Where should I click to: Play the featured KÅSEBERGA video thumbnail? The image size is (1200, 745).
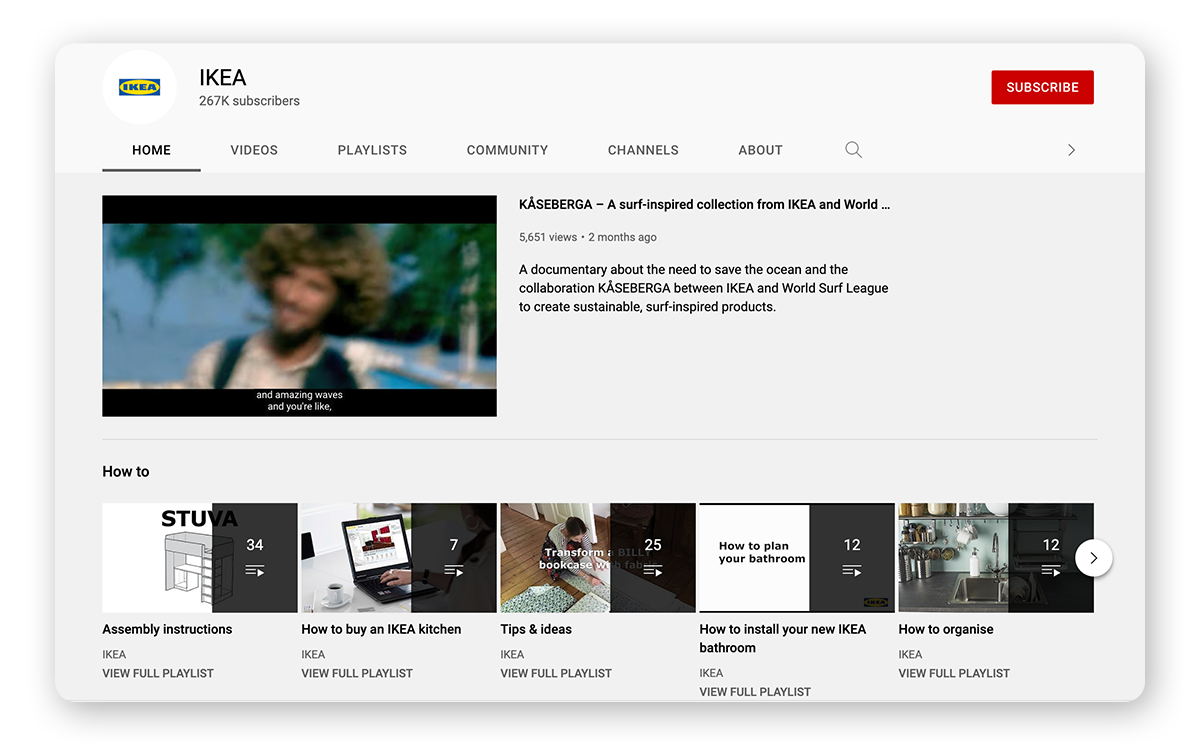point(299,306)
